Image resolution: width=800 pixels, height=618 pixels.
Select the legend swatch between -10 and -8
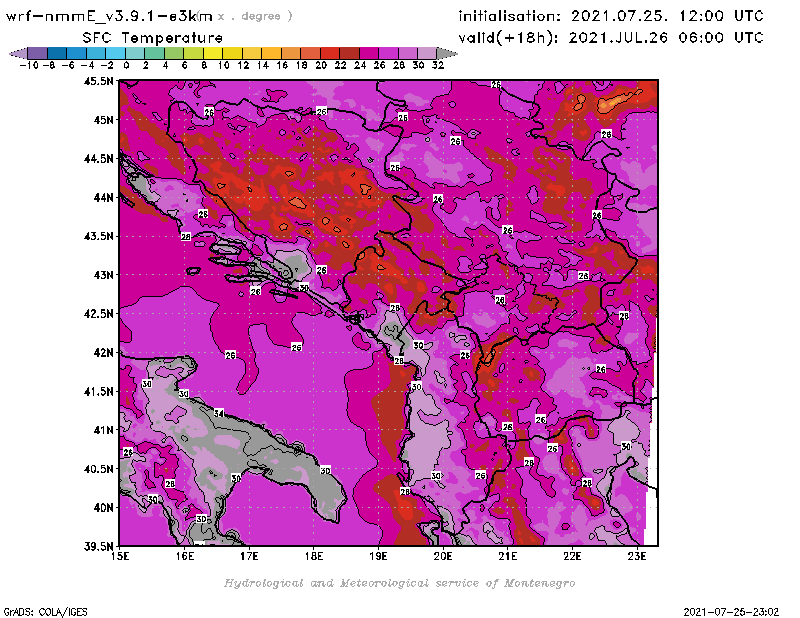pyautogui.click(x=36, y=52)
